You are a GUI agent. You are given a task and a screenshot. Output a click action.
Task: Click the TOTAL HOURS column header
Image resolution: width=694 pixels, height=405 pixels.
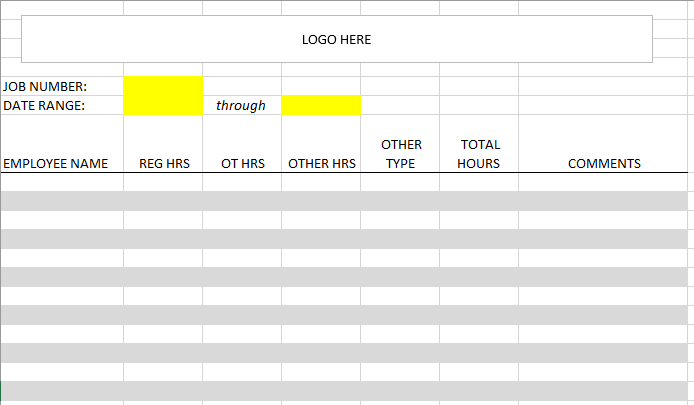(x=479, y=154)
